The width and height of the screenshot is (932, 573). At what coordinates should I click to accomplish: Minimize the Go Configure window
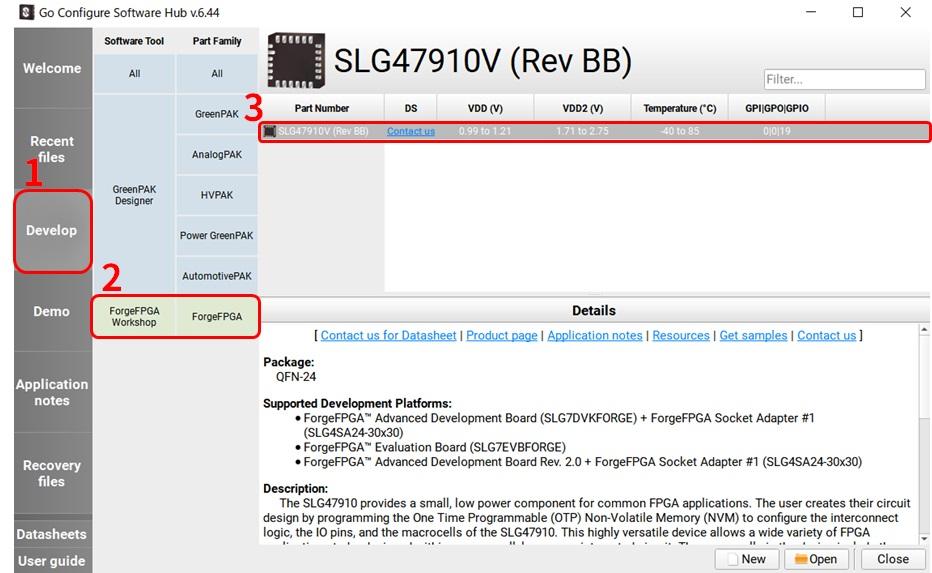click(811, 12)
